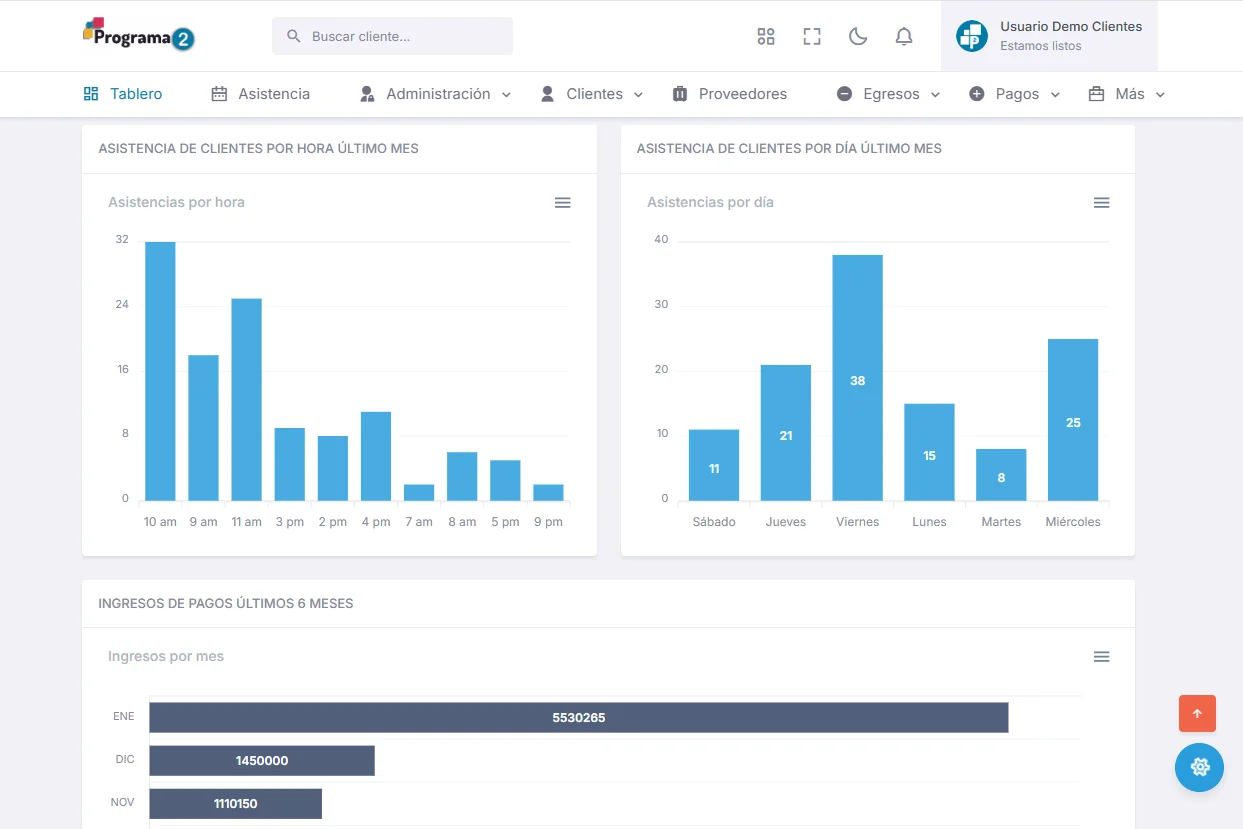Open chart menu for Ingresos por mes

[1101, 657]
